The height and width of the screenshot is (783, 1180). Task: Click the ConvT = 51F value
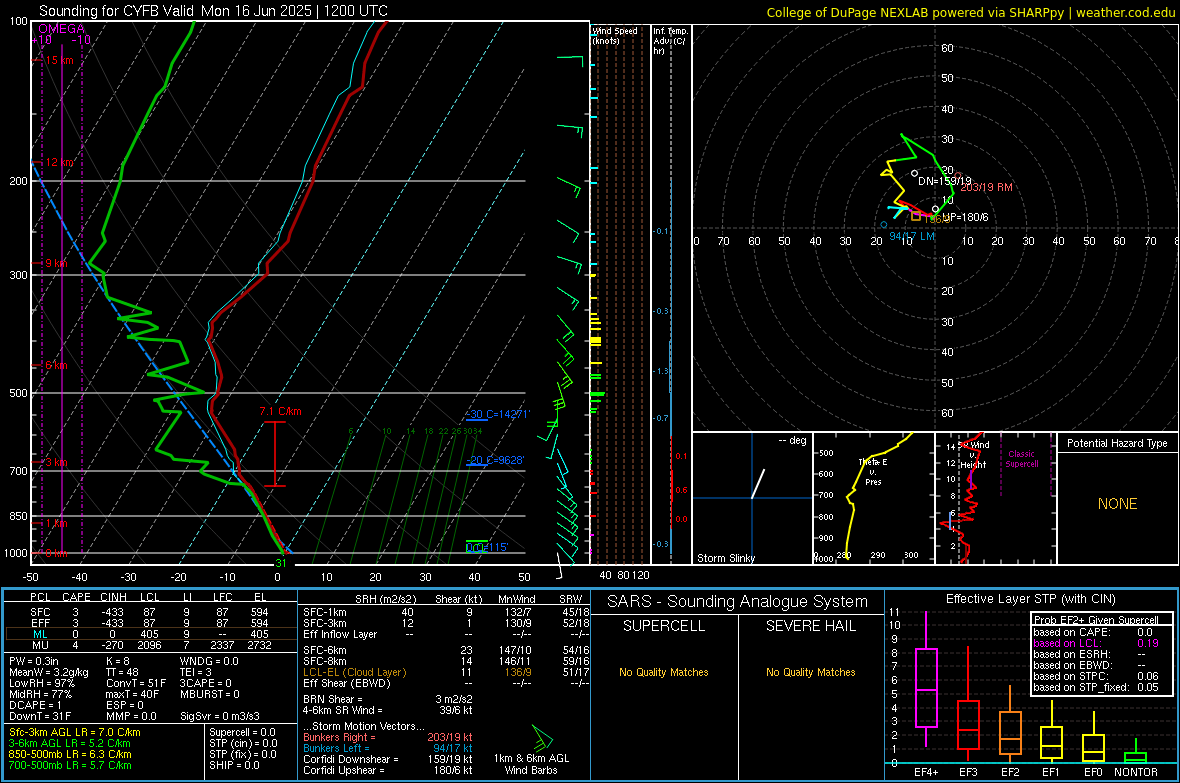coord(135,683)
